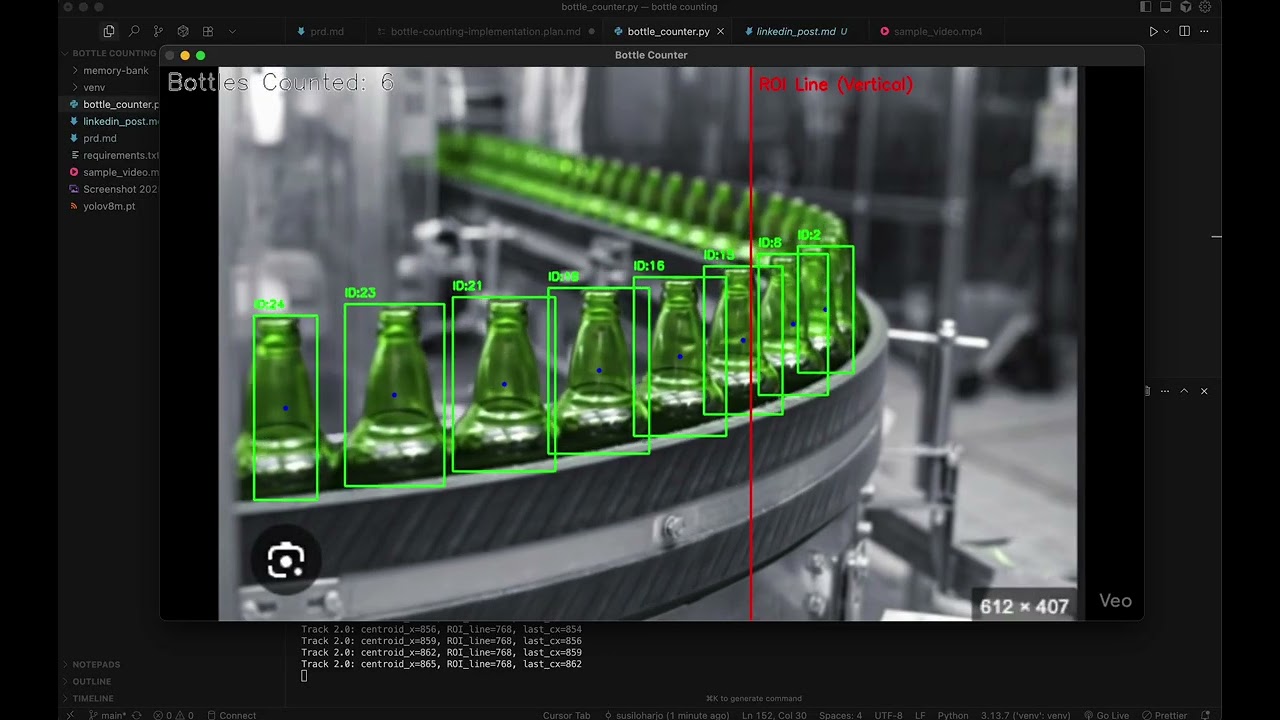Open the settings gear in title bar
Viewport: 1280px width, 720px height.
pyautogui.click(x=1205, y=7)
